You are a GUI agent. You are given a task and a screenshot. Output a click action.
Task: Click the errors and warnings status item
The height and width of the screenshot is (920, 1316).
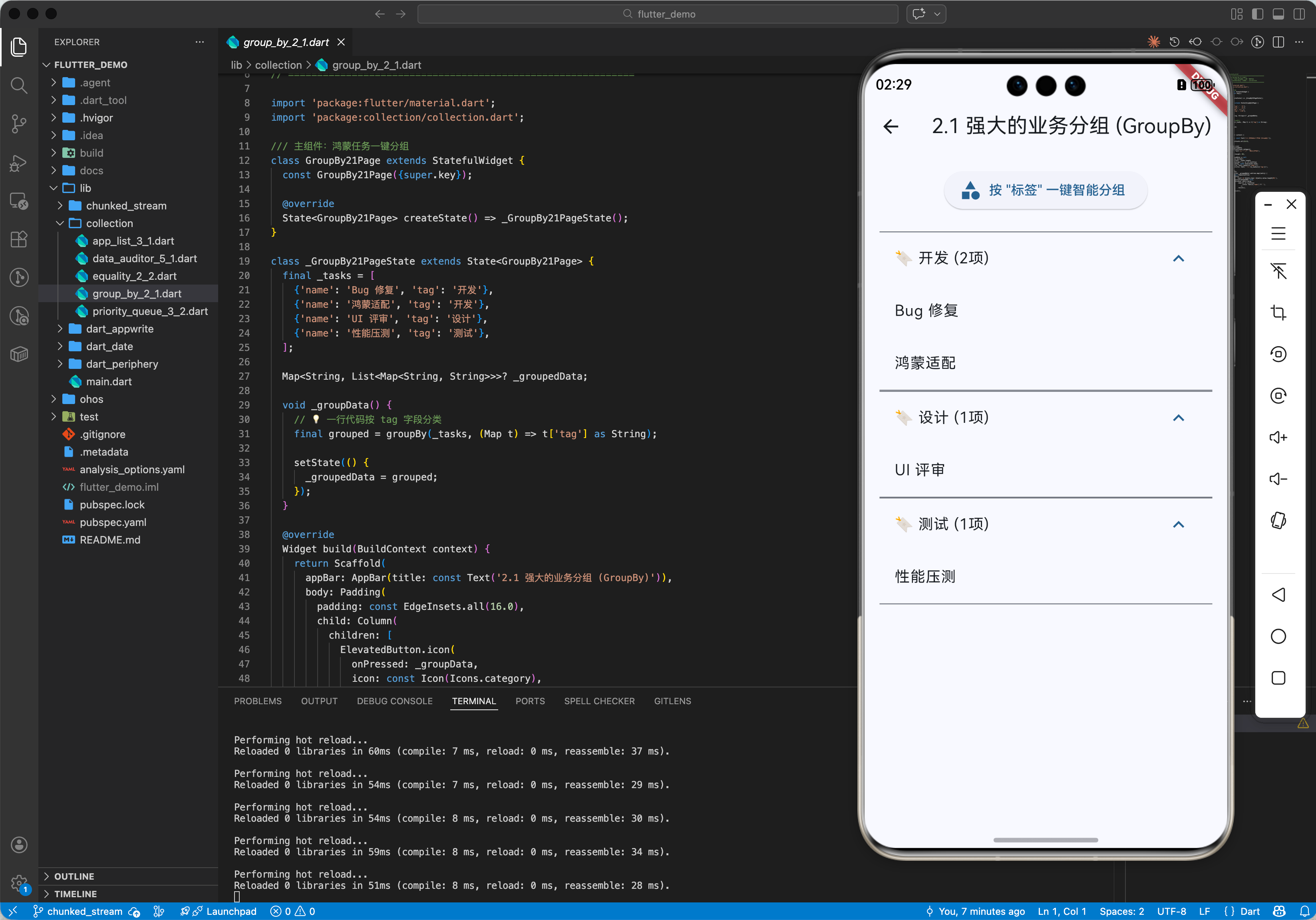tap(293, 911)
